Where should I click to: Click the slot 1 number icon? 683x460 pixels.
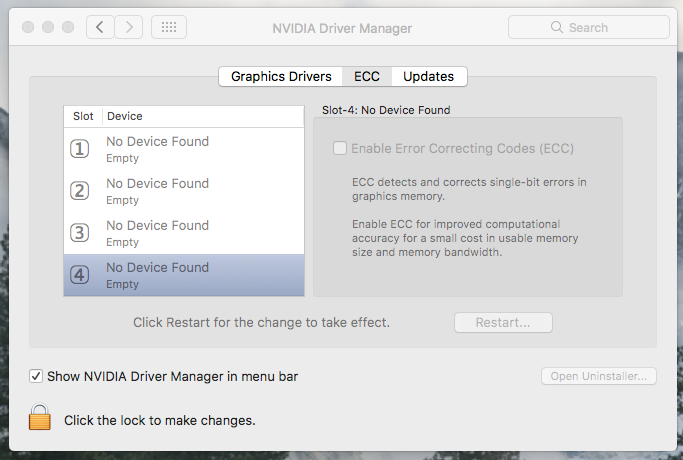80,149
